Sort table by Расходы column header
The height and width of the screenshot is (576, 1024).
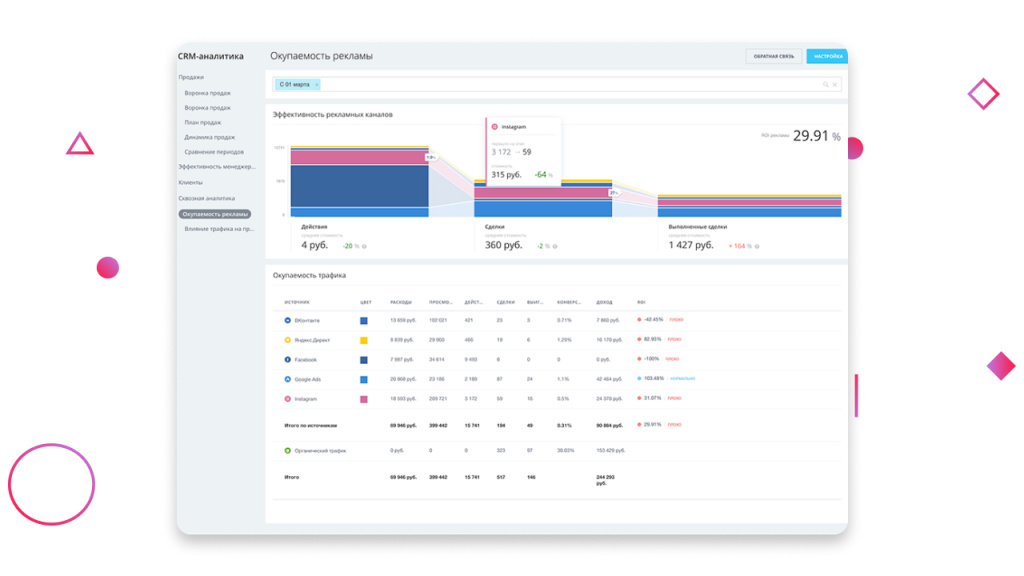click(401, 302)
